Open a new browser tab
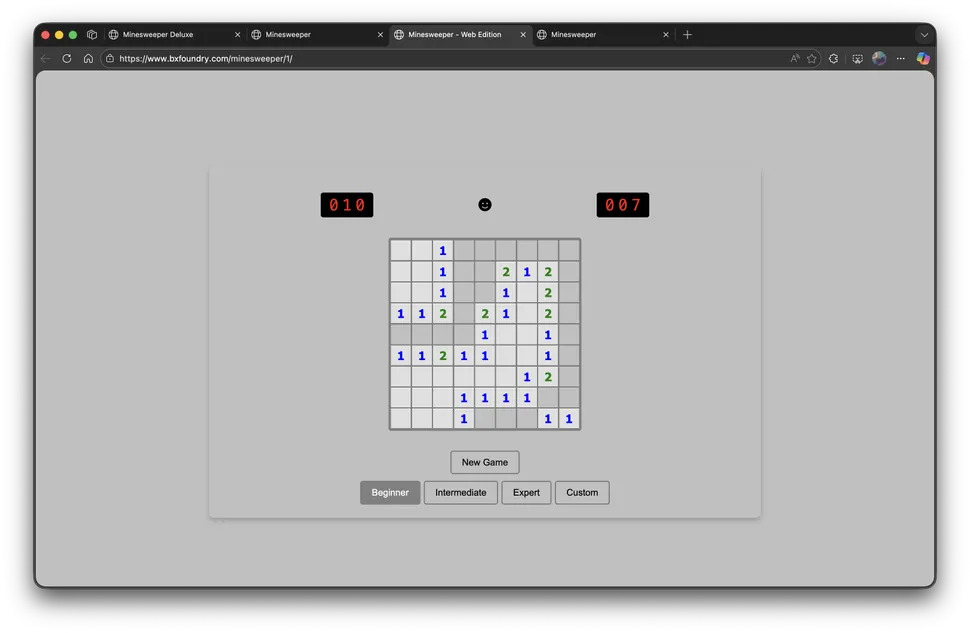The height and width of the screenshot is (633, 970). coord(687,35)
